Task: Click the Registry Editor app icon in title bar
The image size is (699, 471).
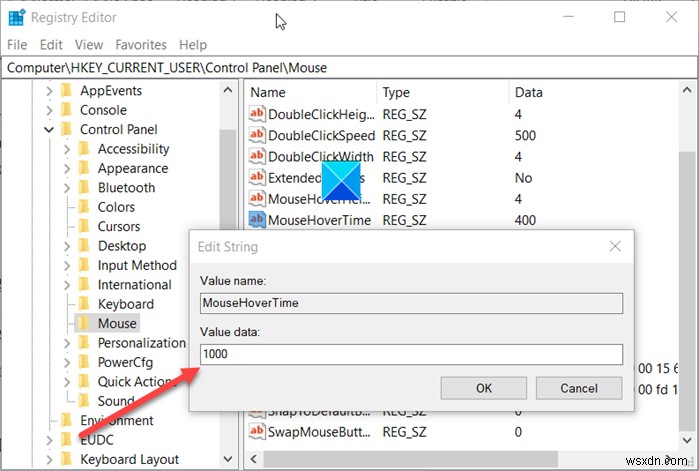Action: pos(17,17)
